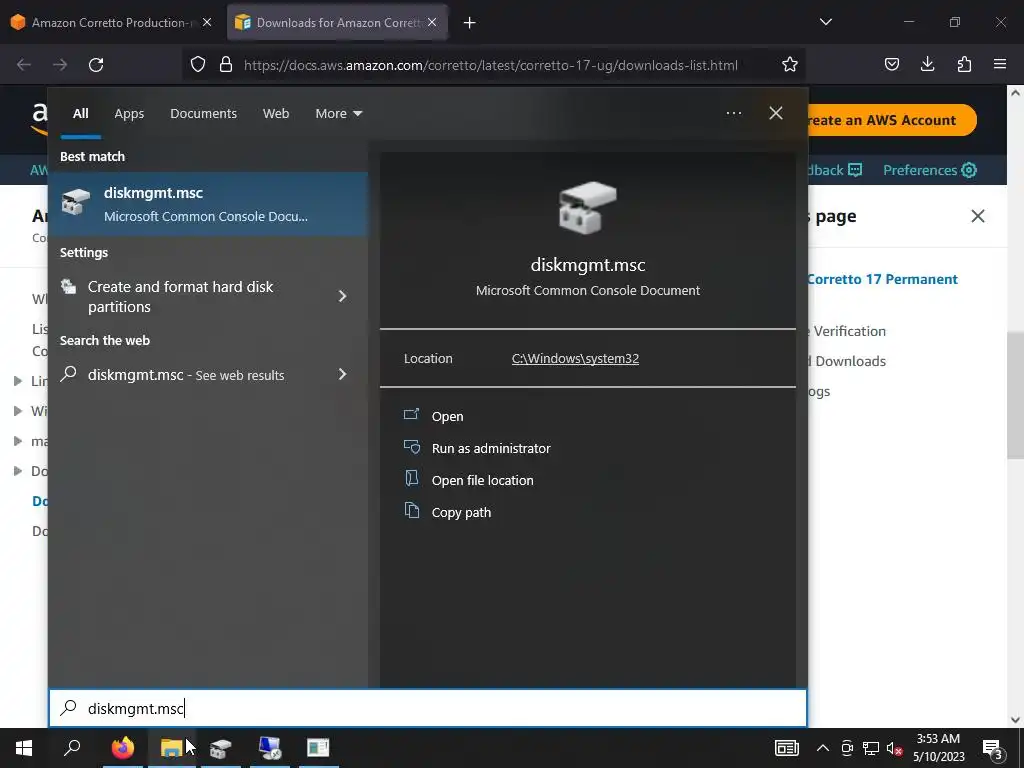
Task: Reload the current page
Action: pos(96,65)
